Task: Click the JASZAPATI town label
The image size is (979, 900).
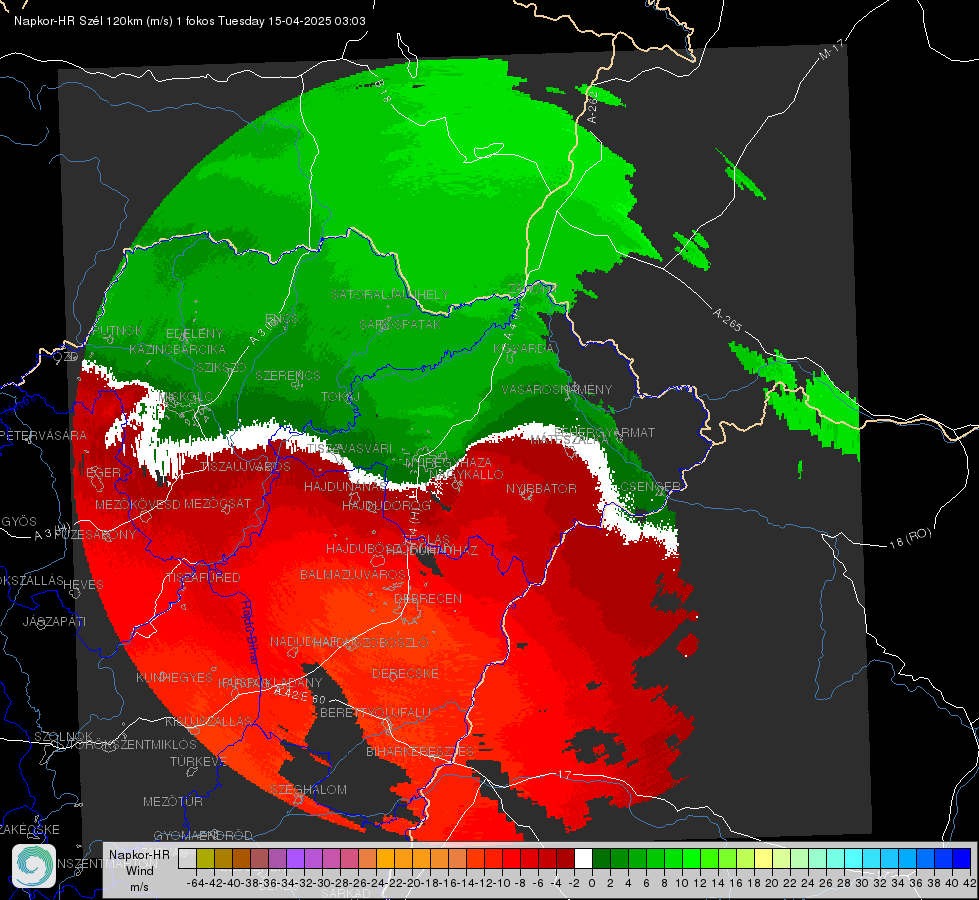Action: [54, 621]
